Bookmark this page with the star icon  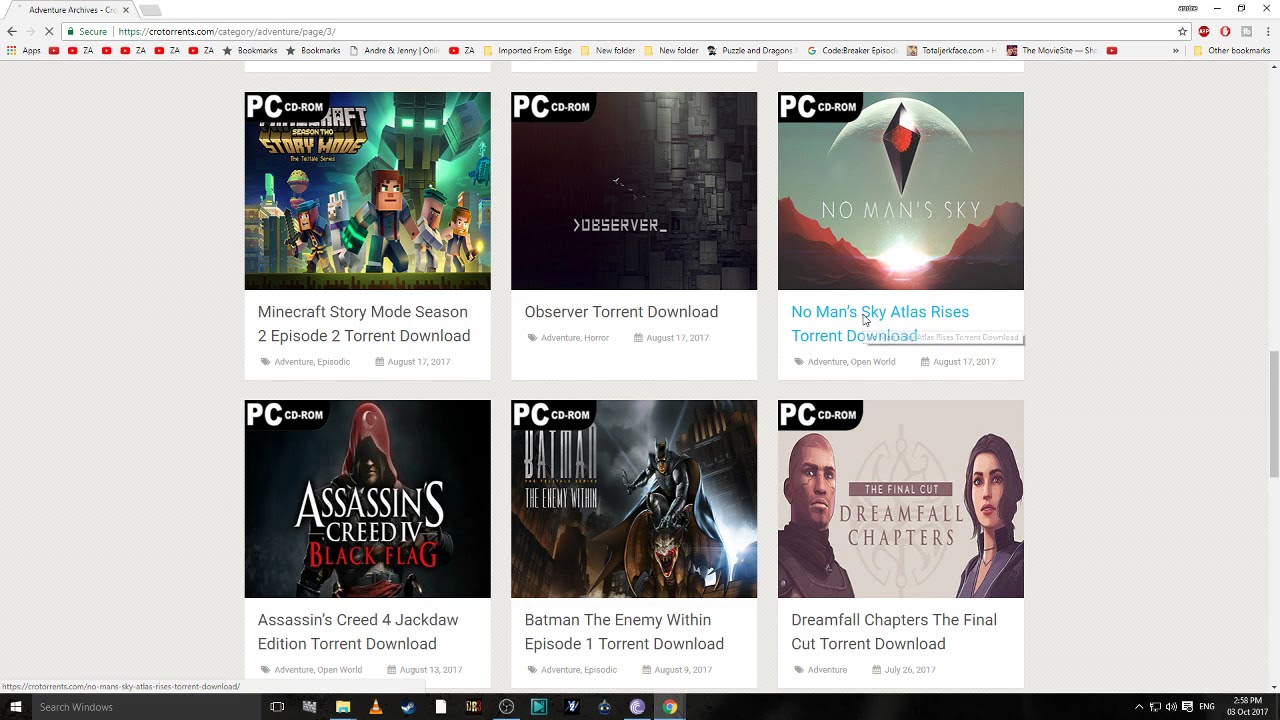coord(1182,31)
